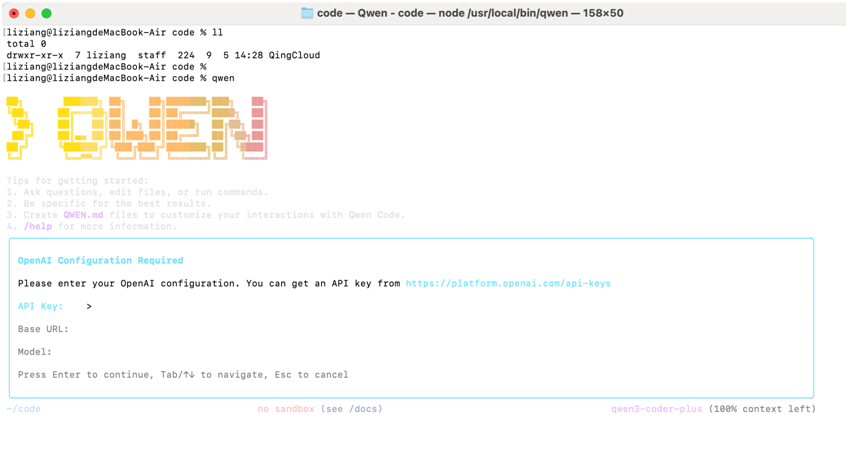This screenshot has height=450, width=848.
Task: Click 'Tips for getting started:' line
Action: (77, 181)
